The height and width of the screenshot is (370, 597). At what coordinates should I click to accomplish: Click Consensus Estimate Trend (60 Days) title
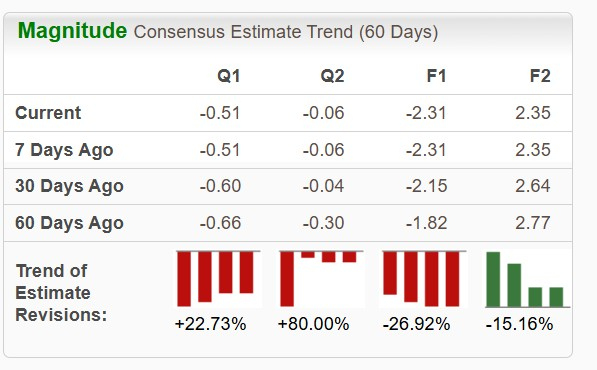tap(286, 32)
